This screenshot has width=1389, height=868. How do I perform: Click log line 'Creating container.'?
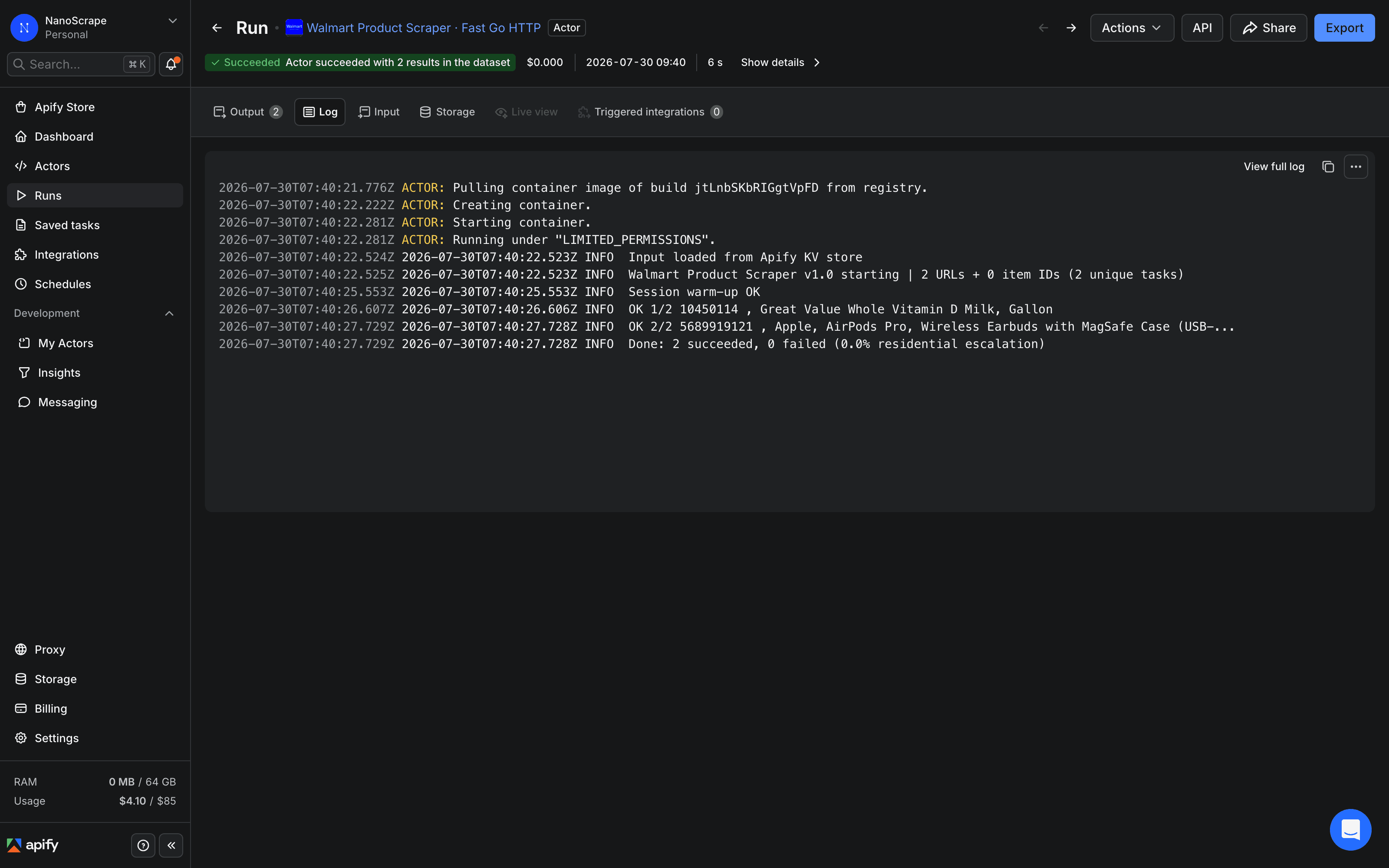tap(405, 205)
